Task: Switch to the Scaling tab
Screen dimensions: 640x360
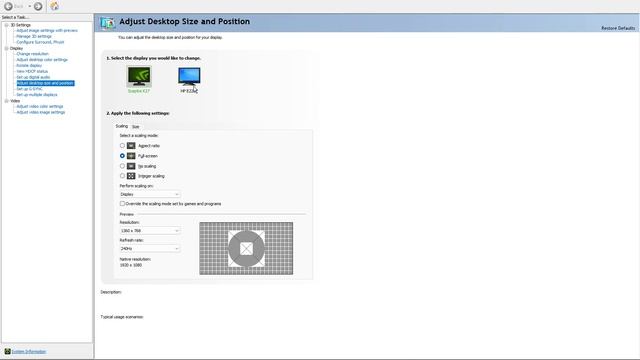Action: point(121,126)
